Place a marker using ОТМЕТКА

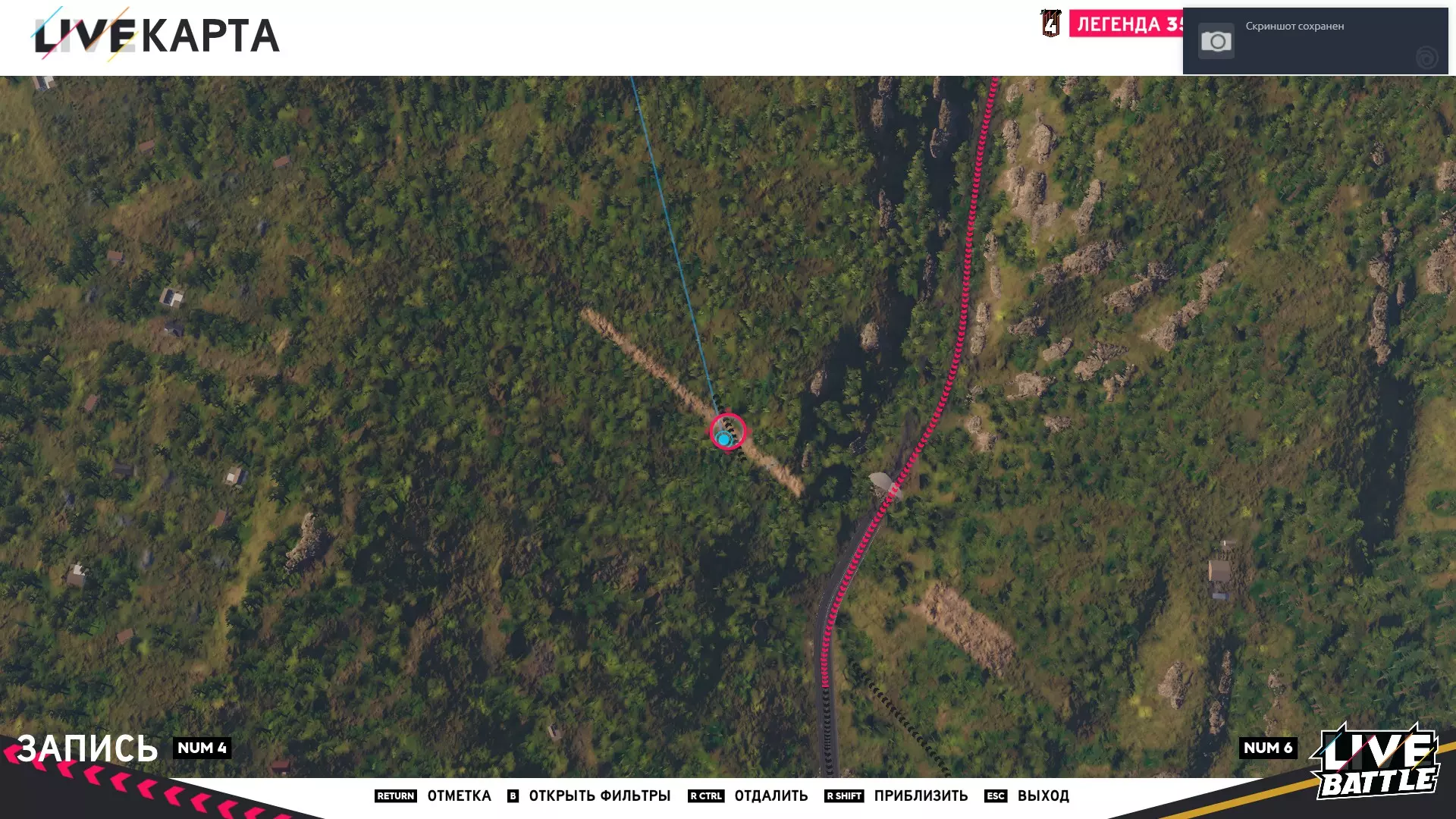[x=459, y=795]
